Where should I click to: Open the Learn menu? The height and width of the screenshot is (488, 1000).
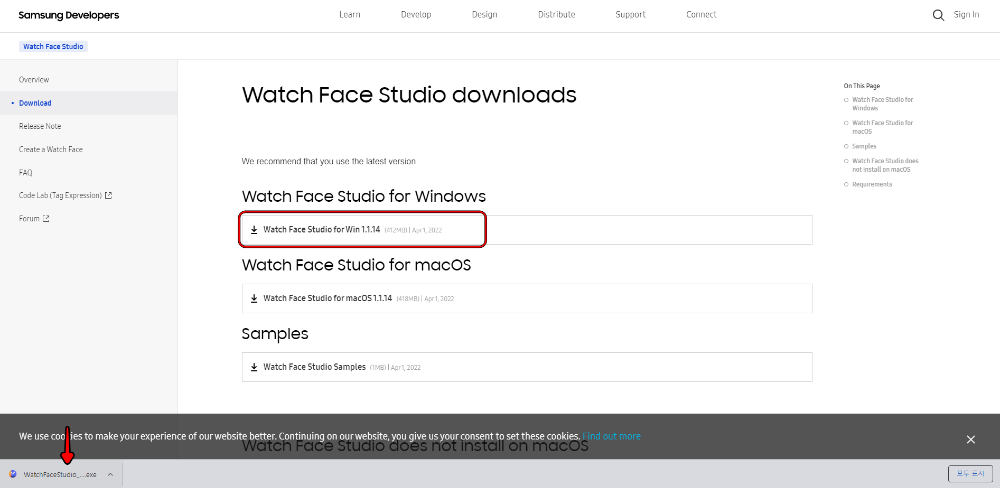point(349,15)
